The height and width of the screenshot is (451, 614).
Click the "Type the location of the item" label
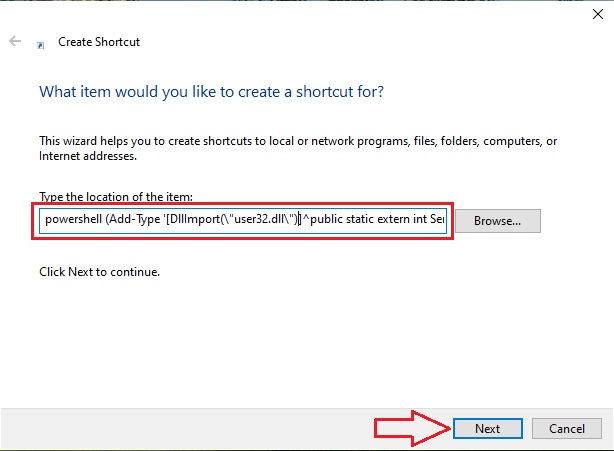coord(115,195)
